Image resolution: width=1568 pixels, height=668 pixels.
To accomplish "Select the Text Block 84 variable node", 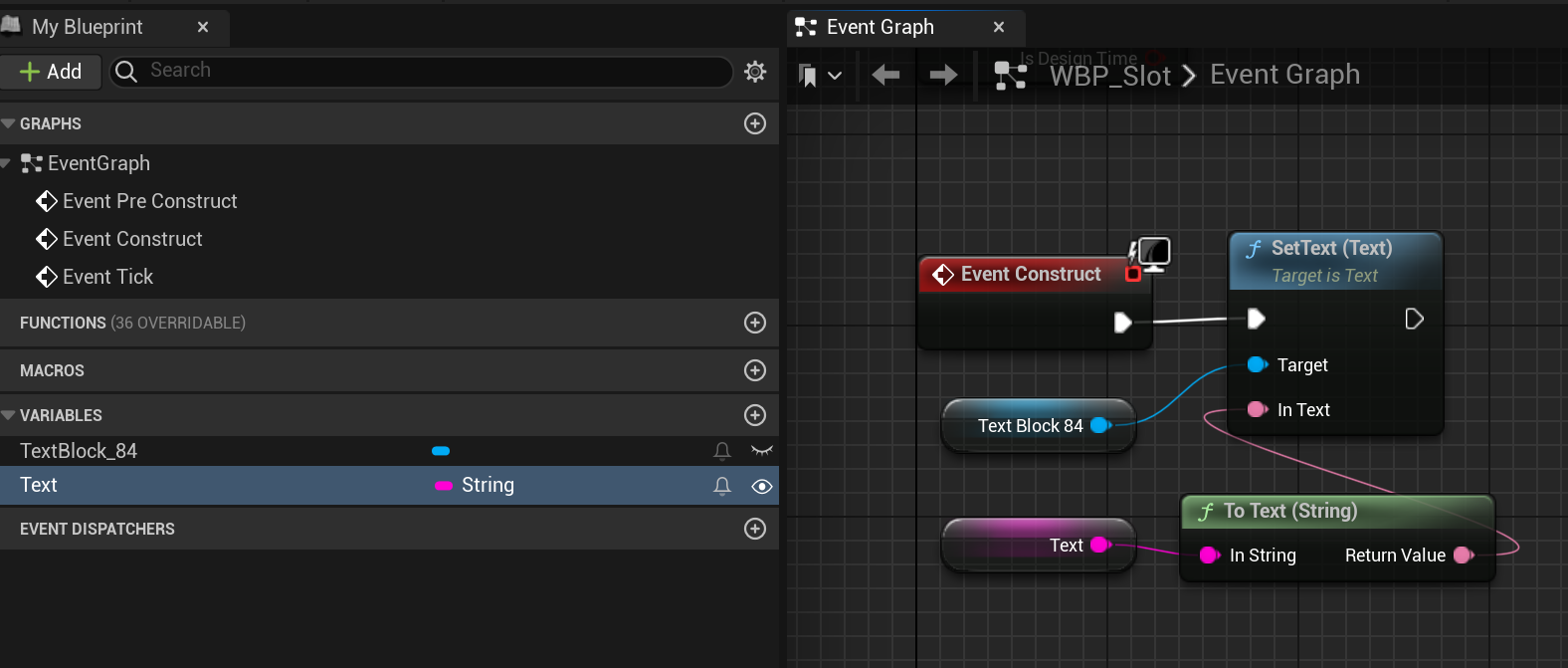I will point(1039,425).
